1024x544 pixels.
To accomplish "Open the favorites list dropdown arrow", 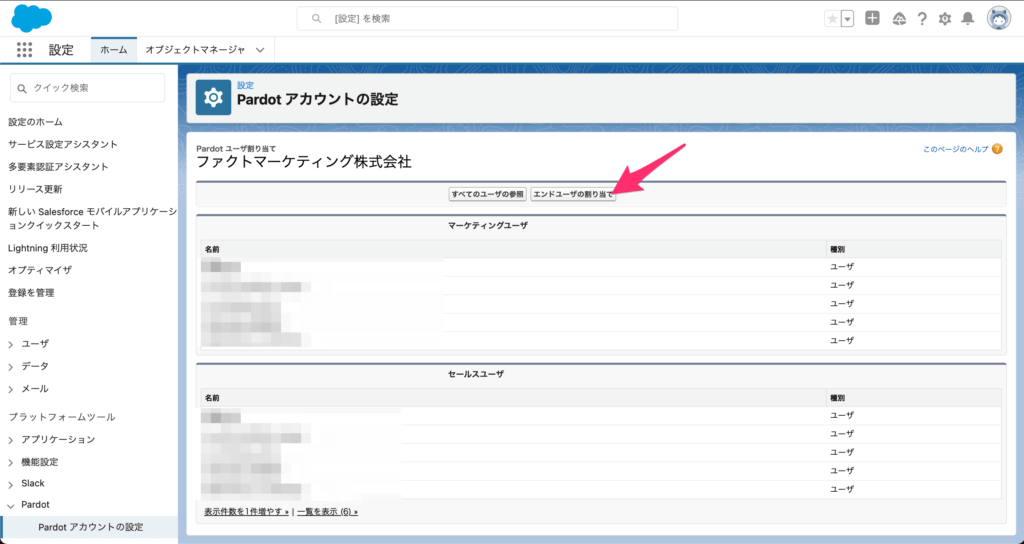I will (847, 19).
